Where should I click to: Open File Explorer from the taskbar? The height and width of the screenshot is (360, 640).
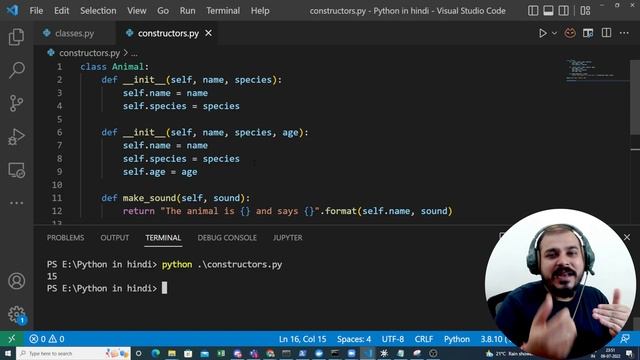tap(172, 353)
